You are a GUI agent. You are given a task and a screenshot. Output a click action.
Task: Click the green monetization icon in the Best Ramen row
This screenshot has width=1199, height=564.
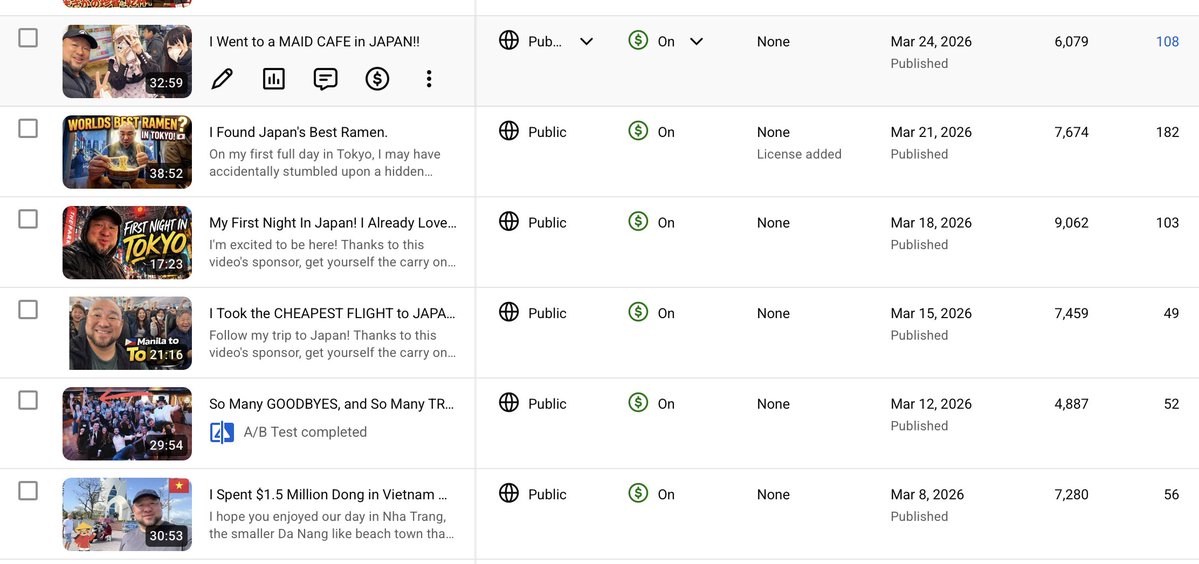coord(638,131)
